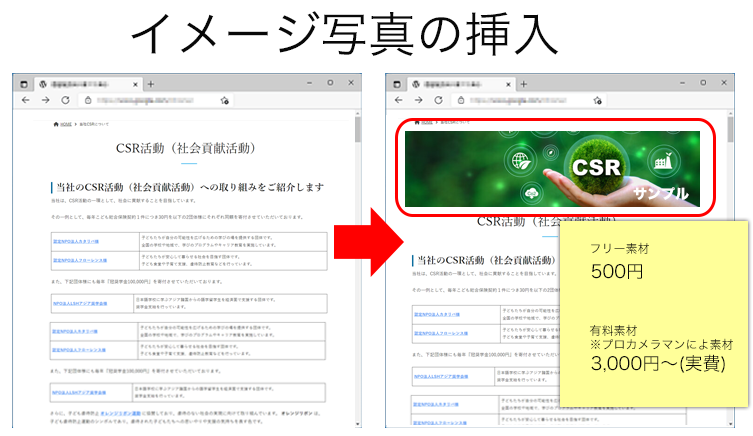This screenshot has height=436, width=753.
Task: Open tab actions menu in the left browser
Action: (22, 83)
